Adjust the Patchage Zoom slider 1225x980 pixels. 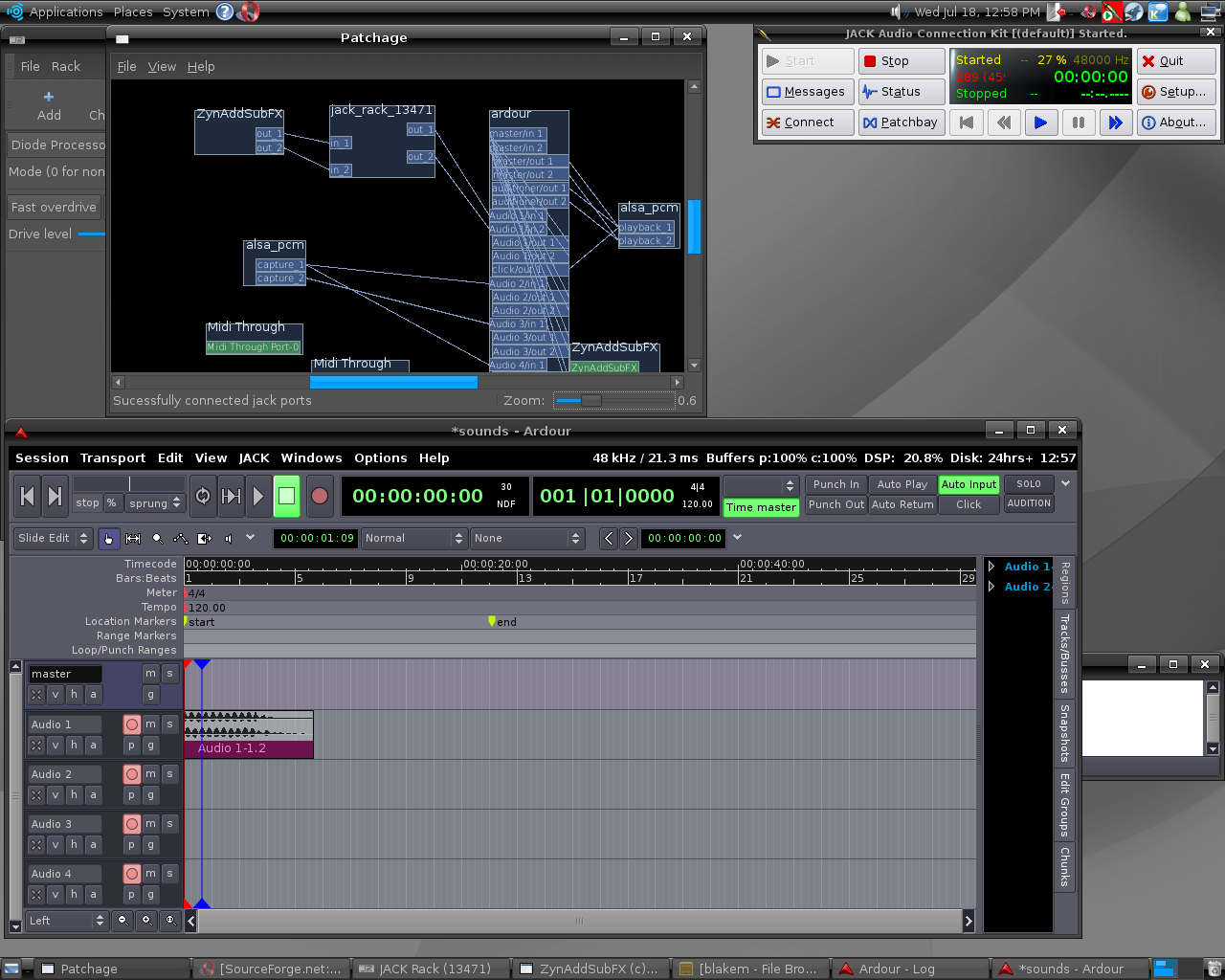tap(612, 401)
